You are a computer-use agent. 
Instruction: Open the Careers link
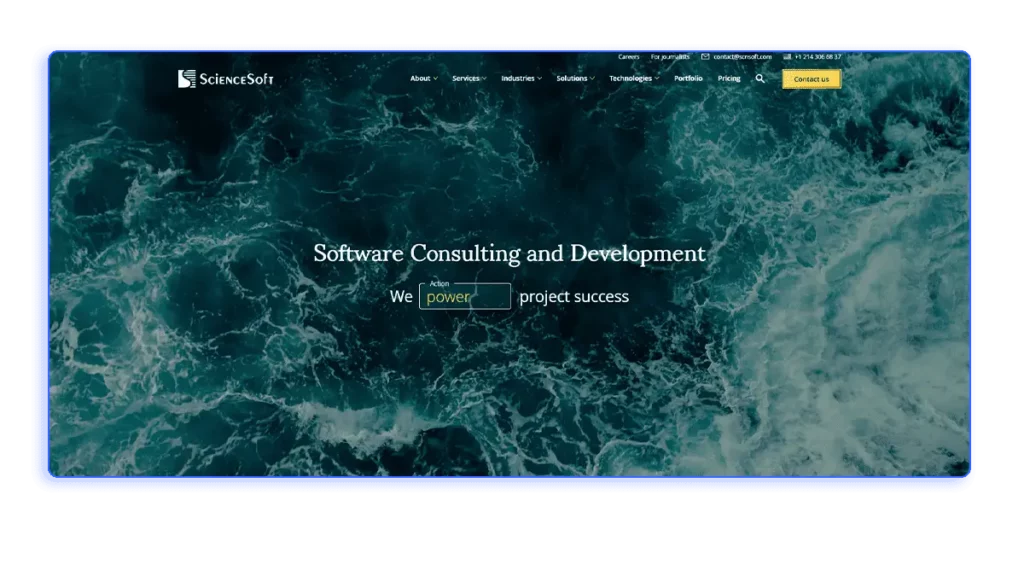[x=631, y=57]
